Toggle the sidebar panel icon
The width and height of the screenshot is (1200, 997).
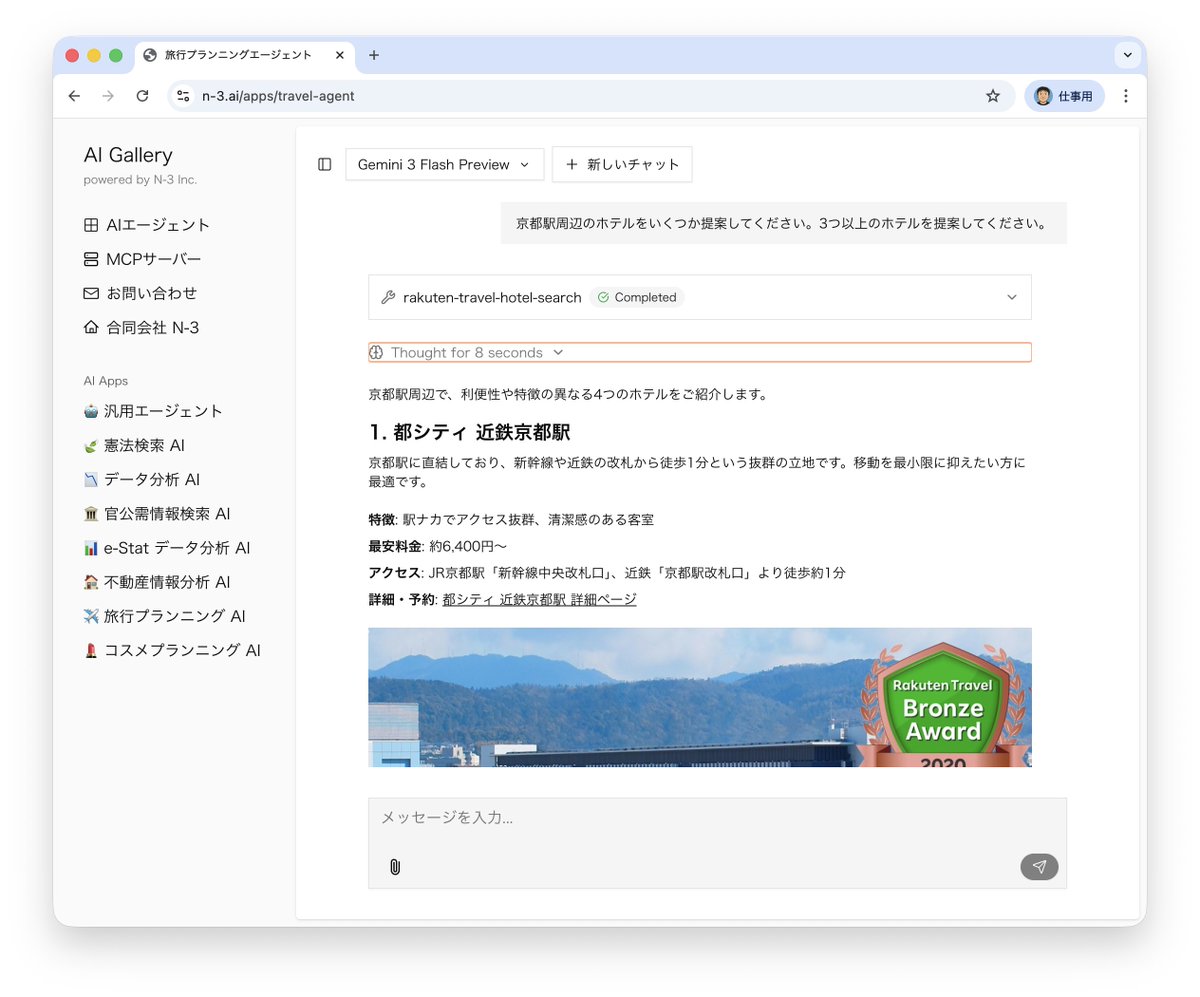tap(324, 164)
